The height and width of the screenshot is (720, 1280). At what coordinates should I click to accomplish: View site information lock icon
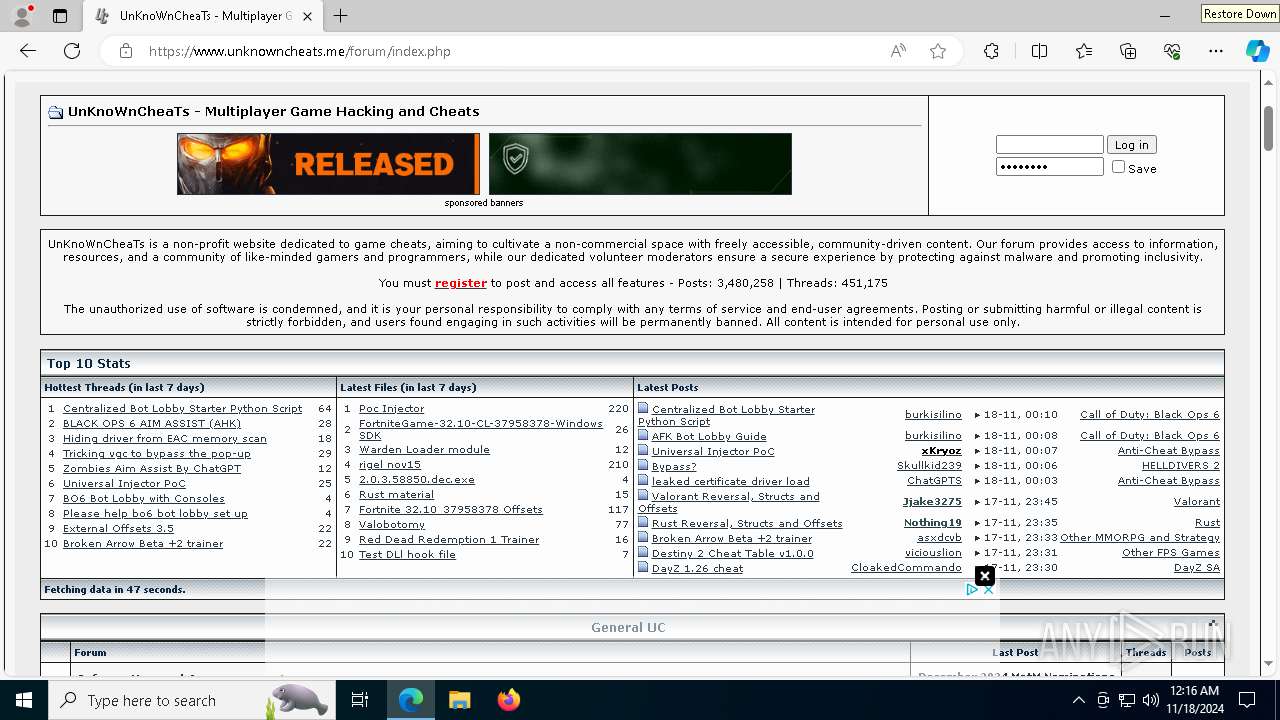[x=125, y=51]
